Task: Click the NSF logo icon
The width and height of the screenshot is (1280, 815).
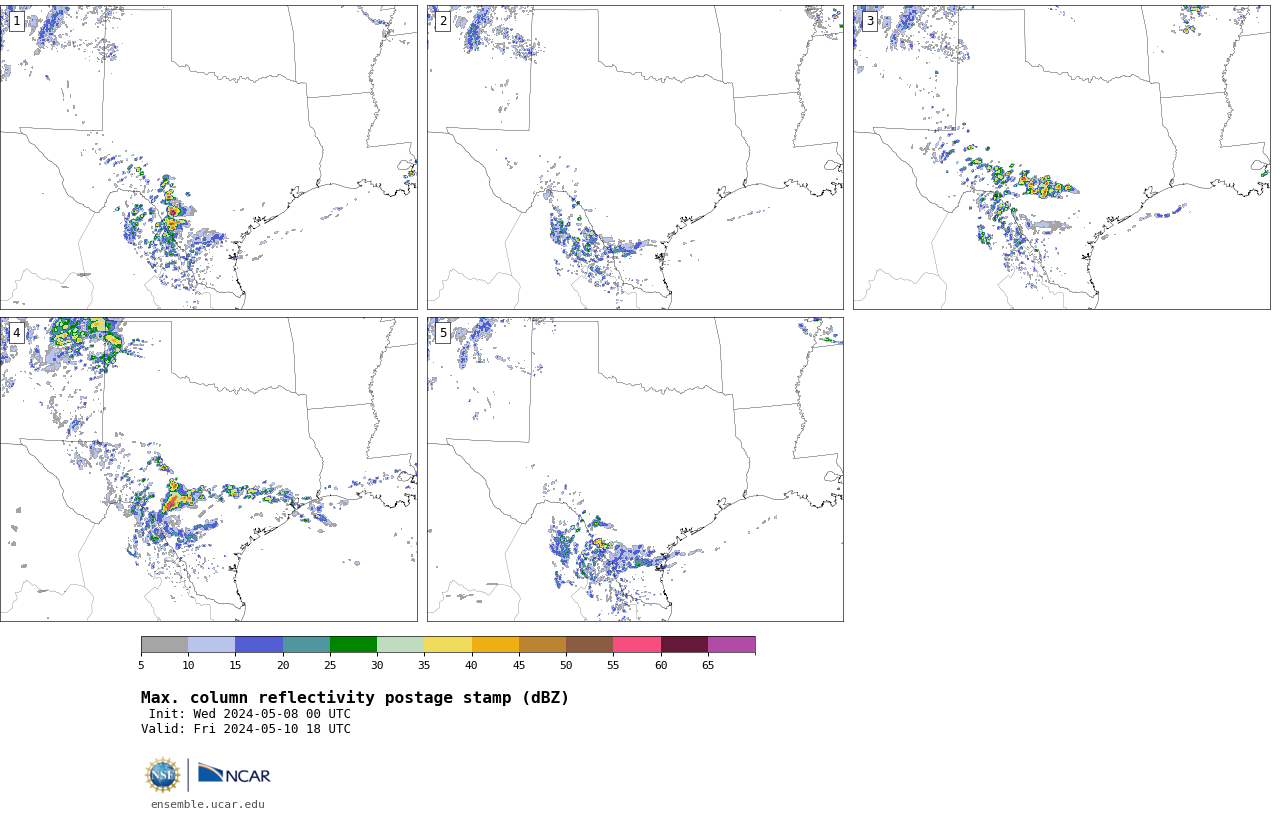Action: tap(163, 775)
